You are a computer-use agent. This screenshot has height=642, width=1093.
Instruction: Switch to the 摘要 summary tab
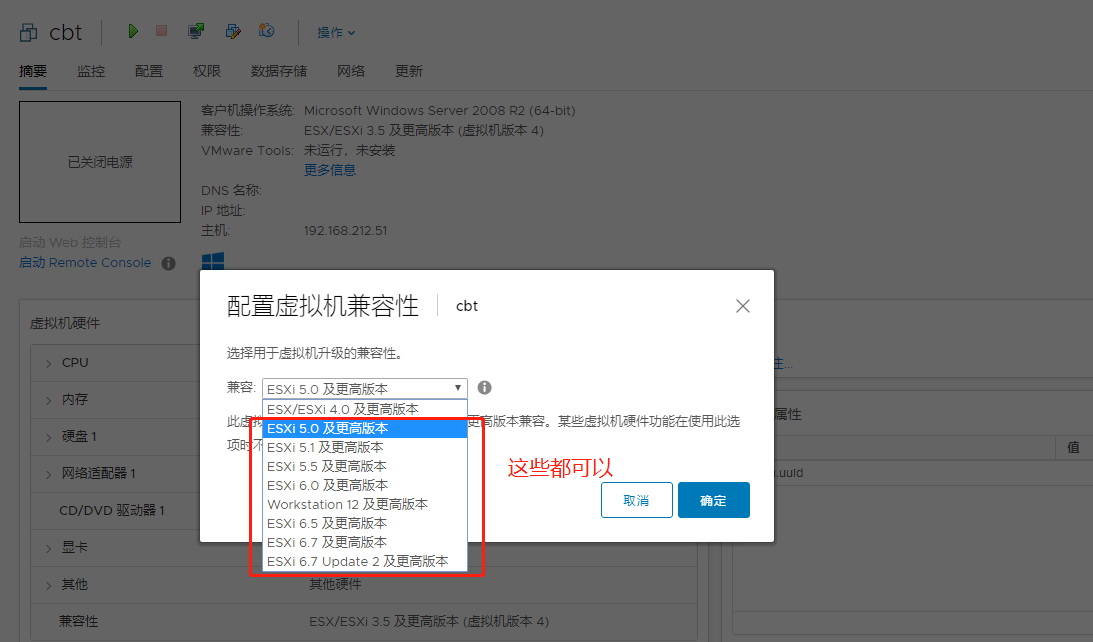coord(33,71)
